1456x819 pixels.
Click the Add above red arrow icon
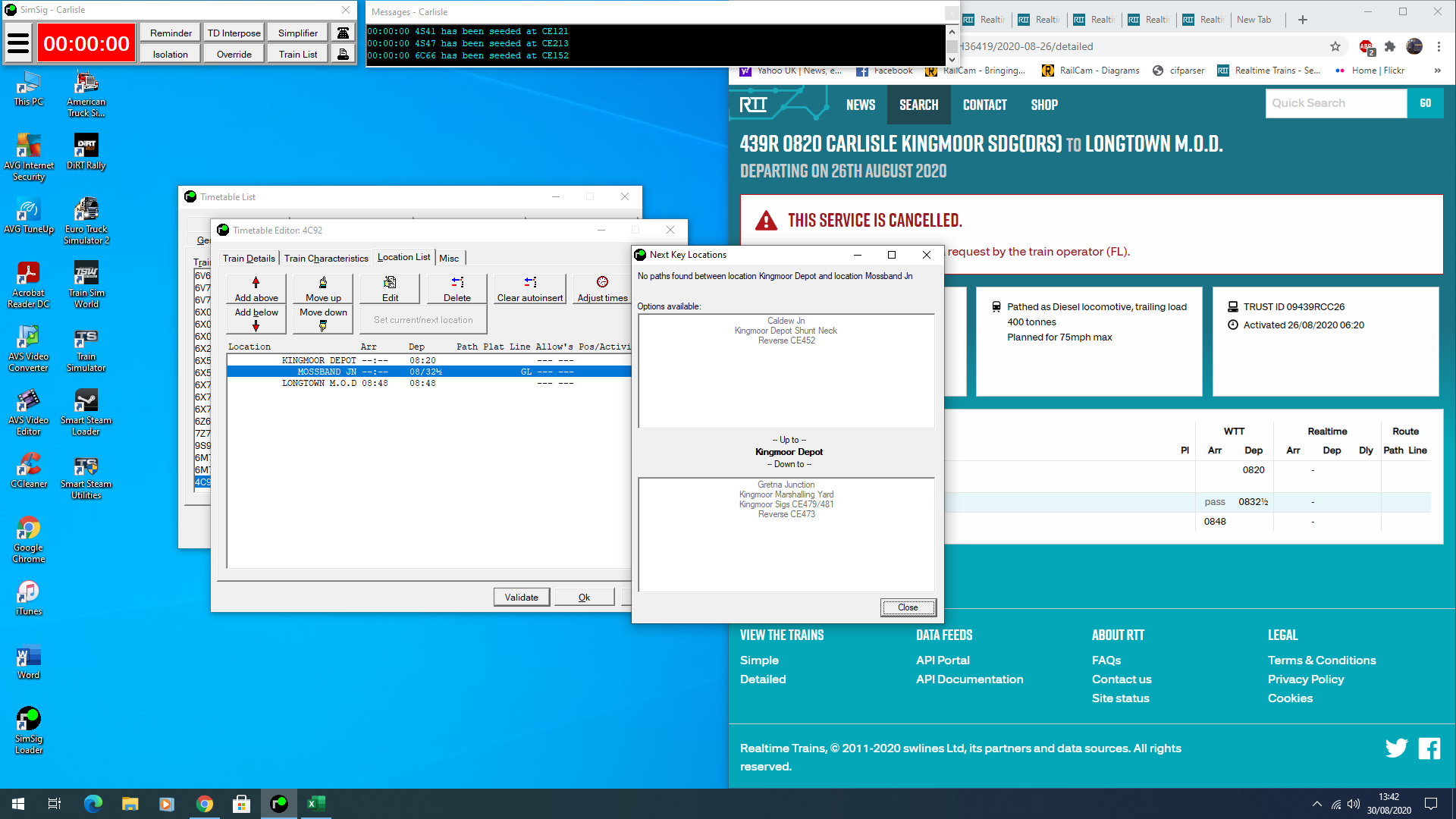[x=256, y=282]
